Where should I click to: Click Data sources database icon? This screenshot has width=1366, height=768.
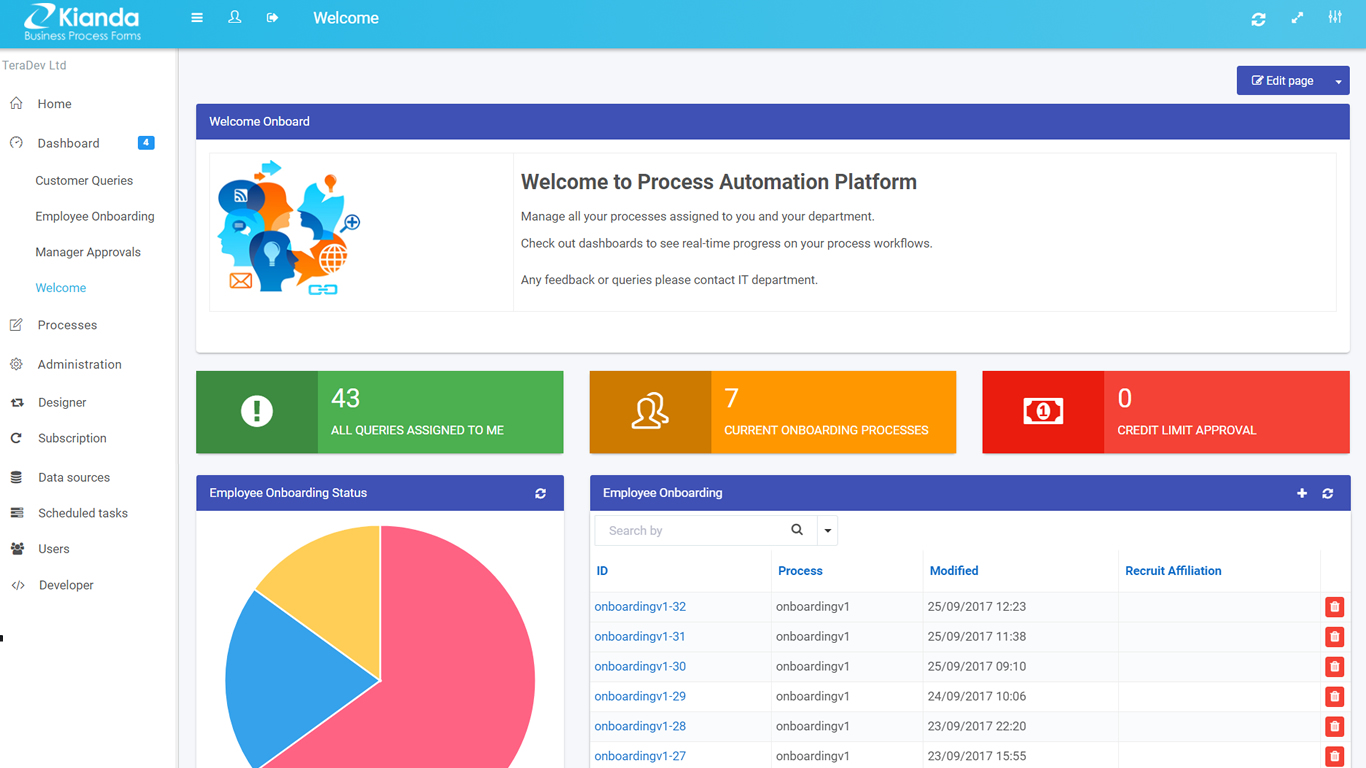point(16,477)
